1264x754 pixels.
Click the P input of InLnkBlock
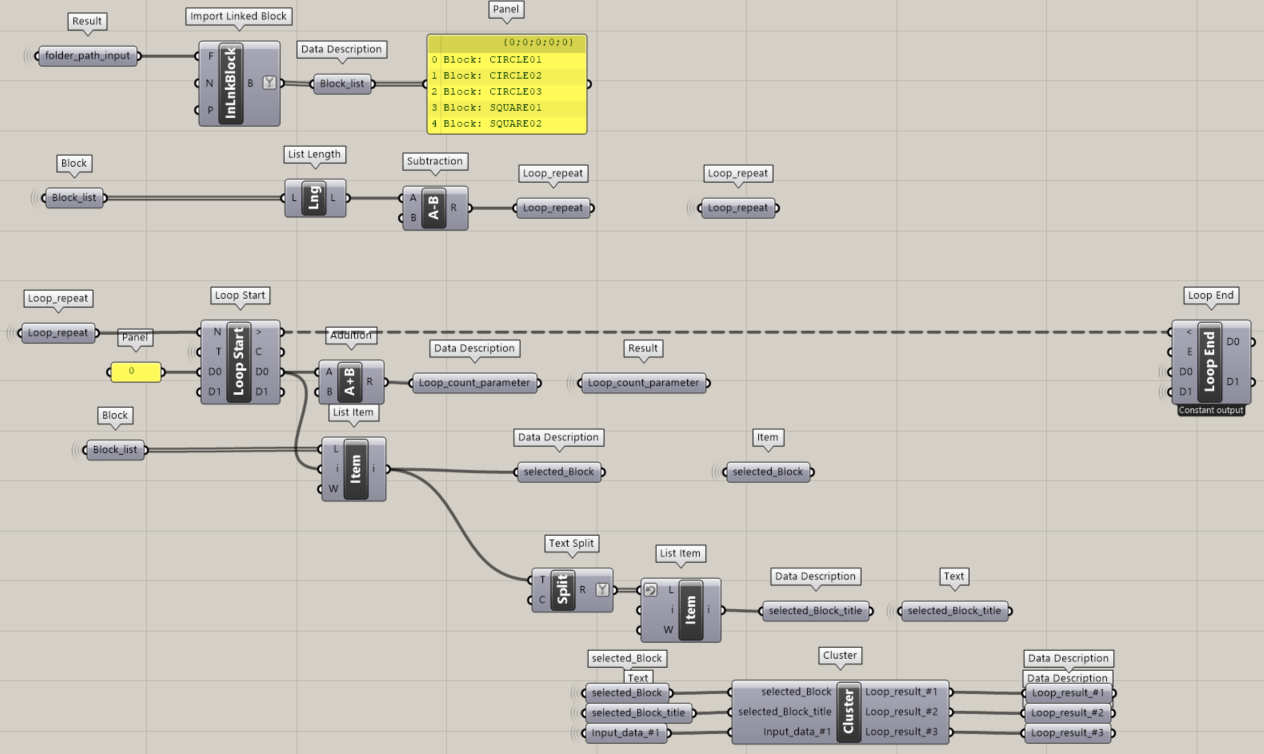209,110
